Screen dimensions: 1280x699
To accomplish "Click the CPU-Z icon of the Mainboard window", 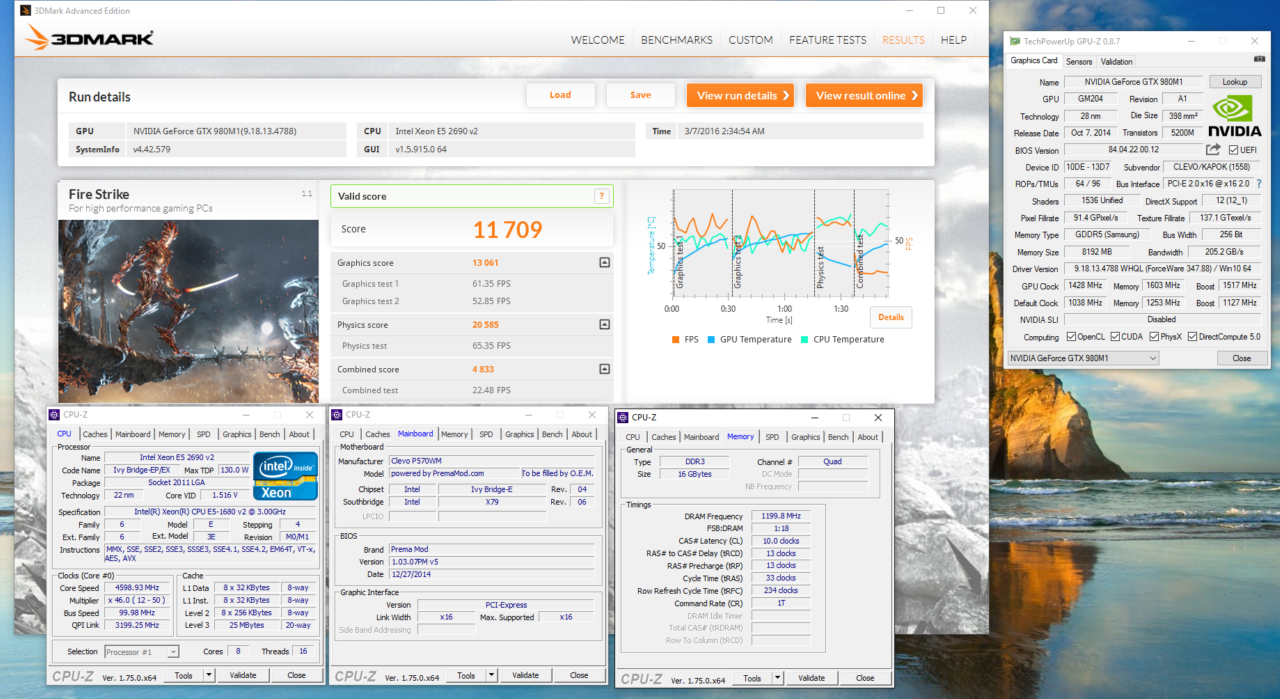I will coord(338,414).
